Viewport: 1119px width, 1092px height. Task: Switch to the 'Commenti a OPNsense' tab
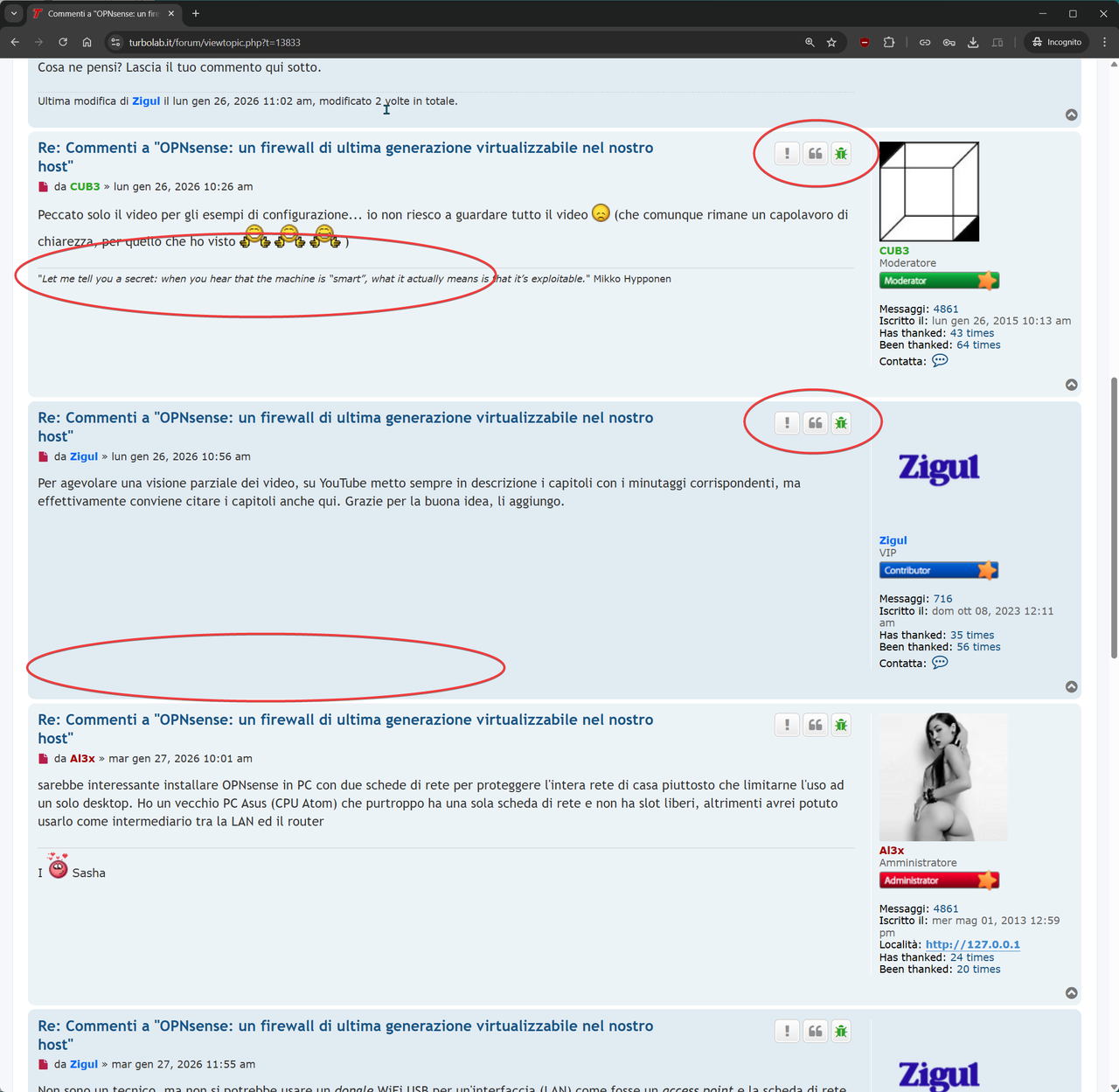point(103,13)
